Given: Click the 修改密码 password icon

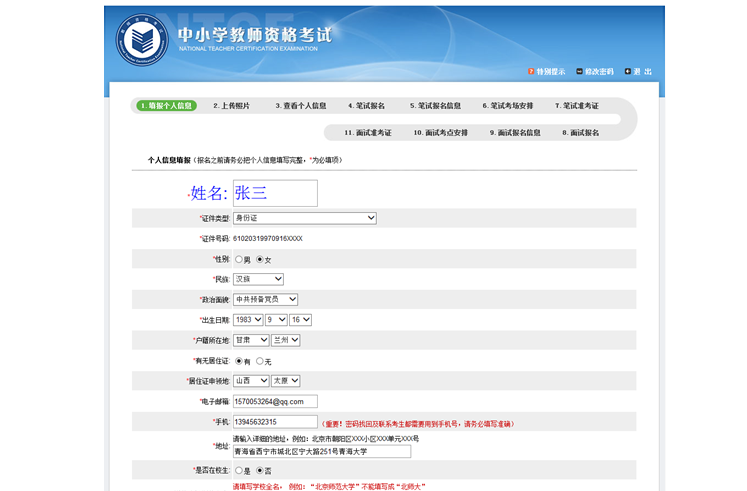Looking at the screenshot, I should [x=581, y=72].
